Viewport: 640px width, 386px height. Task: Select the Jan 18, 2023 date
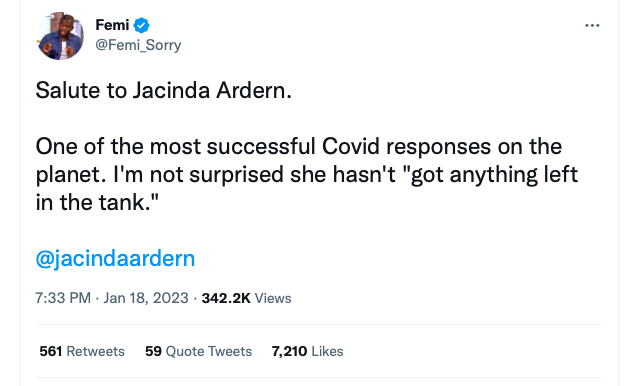146,298
